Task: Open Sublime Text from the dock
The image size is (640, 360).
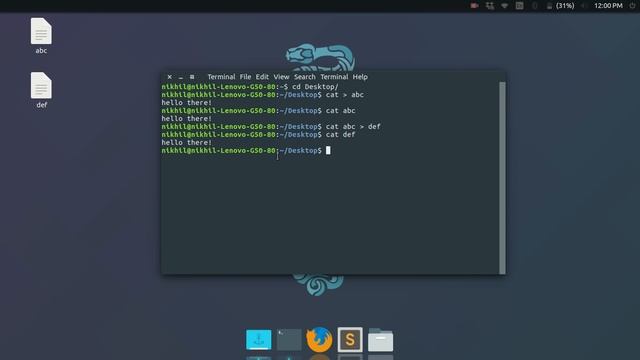Action: [x=350, y=340]
